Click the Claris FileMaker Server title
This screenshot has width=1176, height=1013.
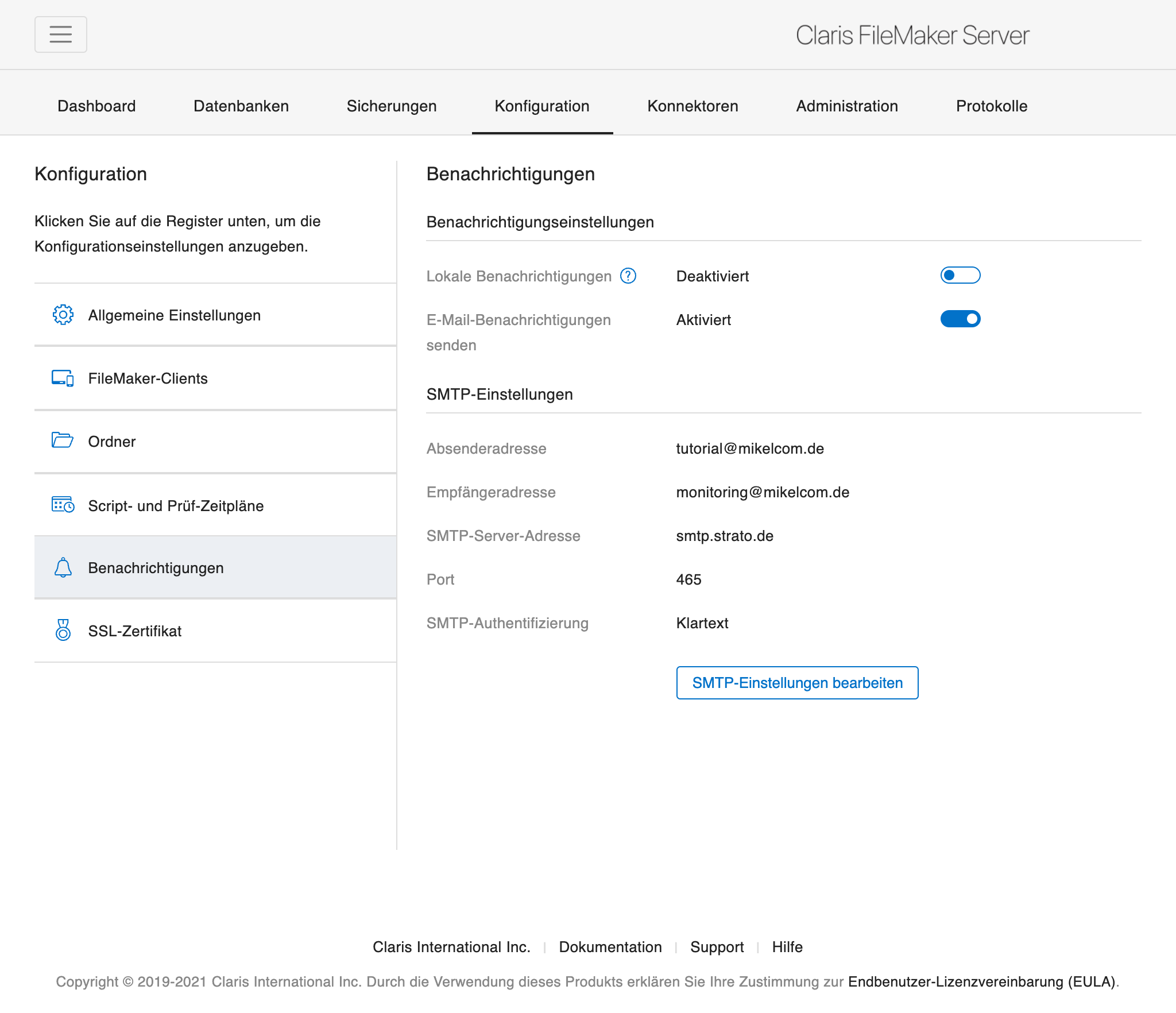tap(912, 35)
